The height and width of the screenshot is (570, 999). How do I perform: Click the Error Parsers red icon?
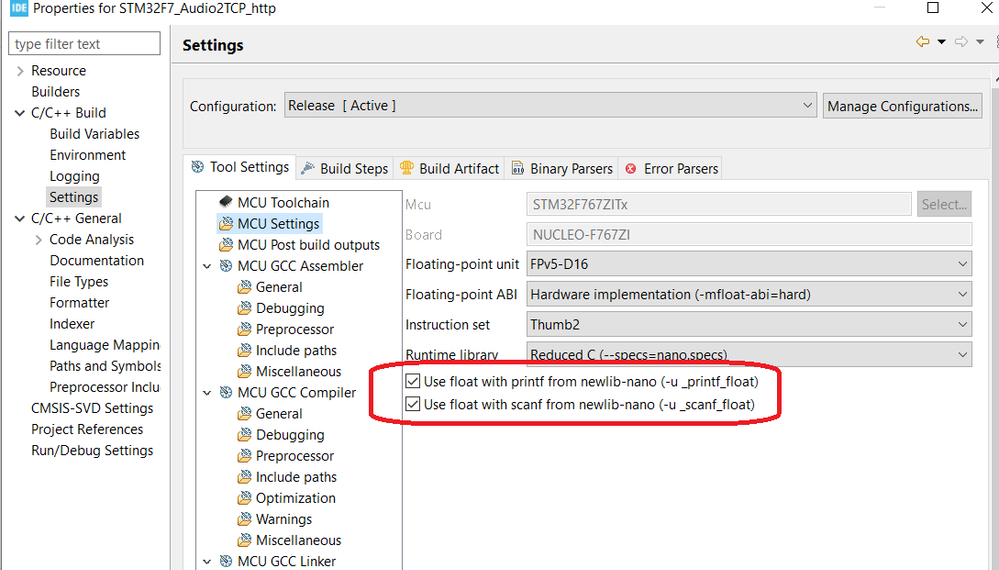coord(631,169)
